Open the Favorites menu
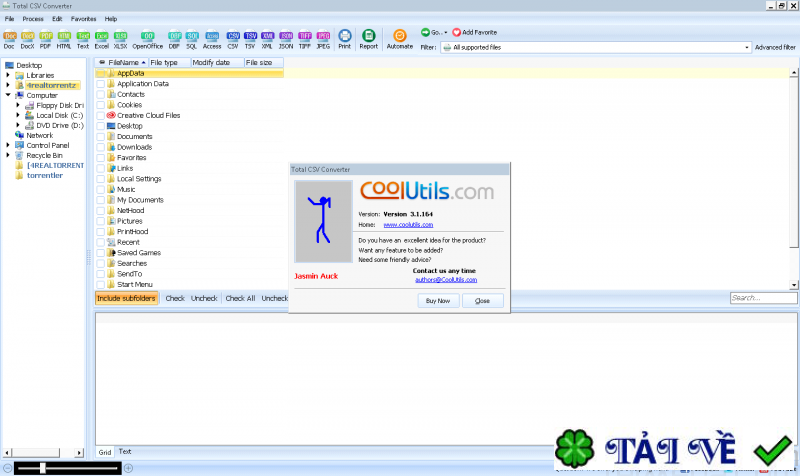This screenshot has height=476, width=800. click(83, 19)
